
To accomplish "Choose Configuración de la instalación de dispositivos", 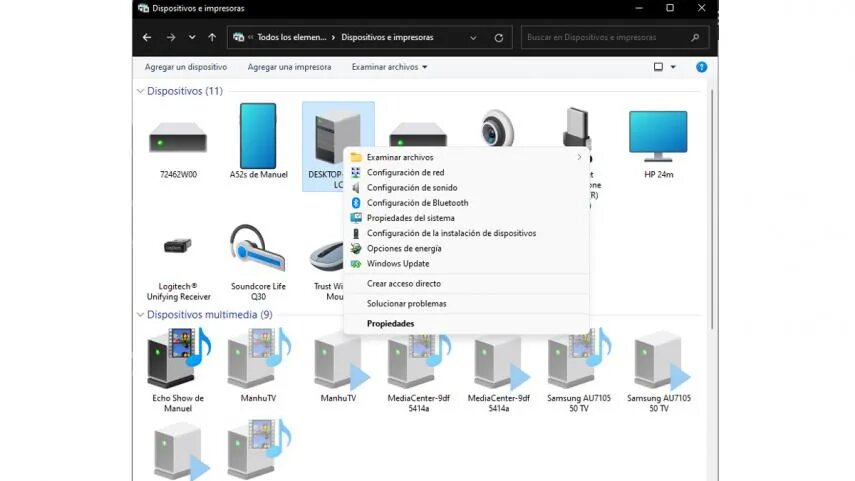I will click(466, 233).
